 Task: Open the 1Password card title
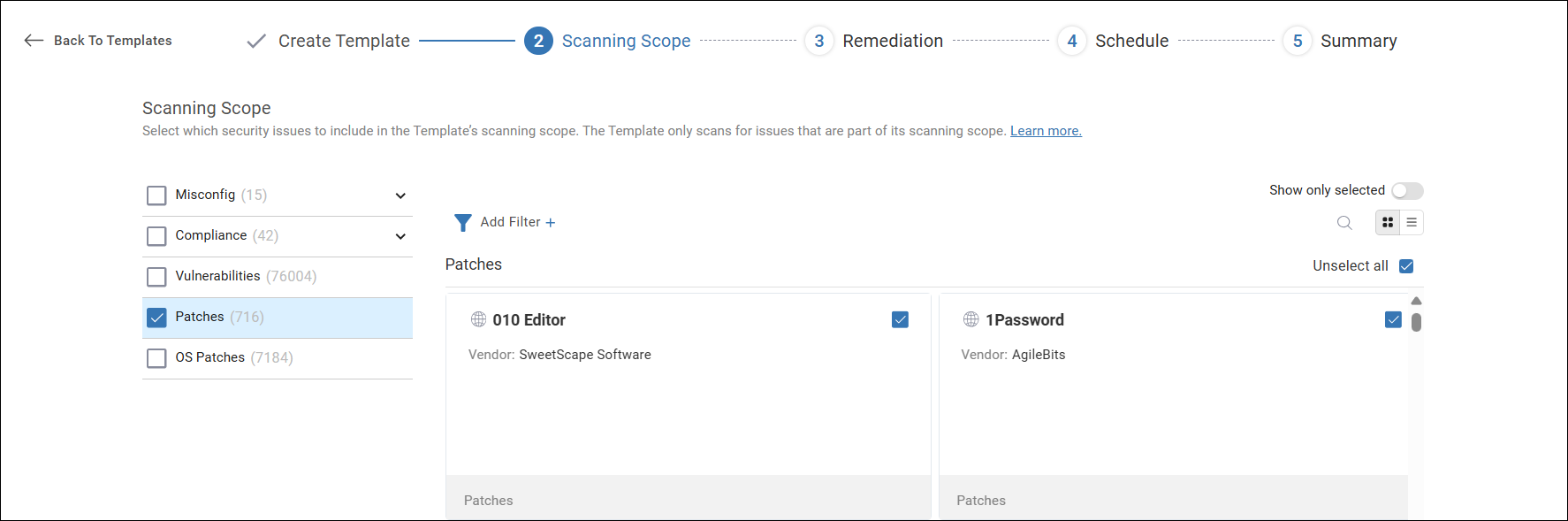coord(1024,320)
